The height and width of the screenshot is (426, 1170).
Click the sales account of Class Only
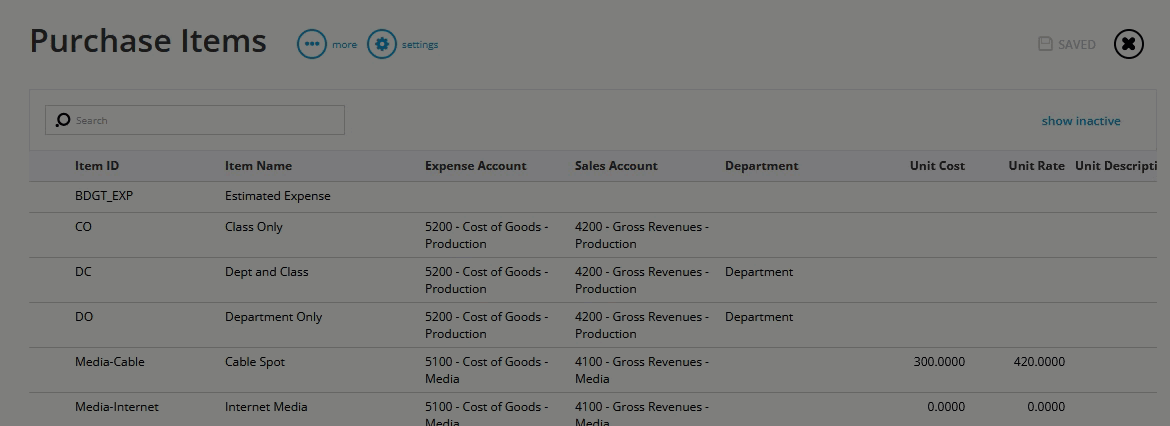point(642,235)
